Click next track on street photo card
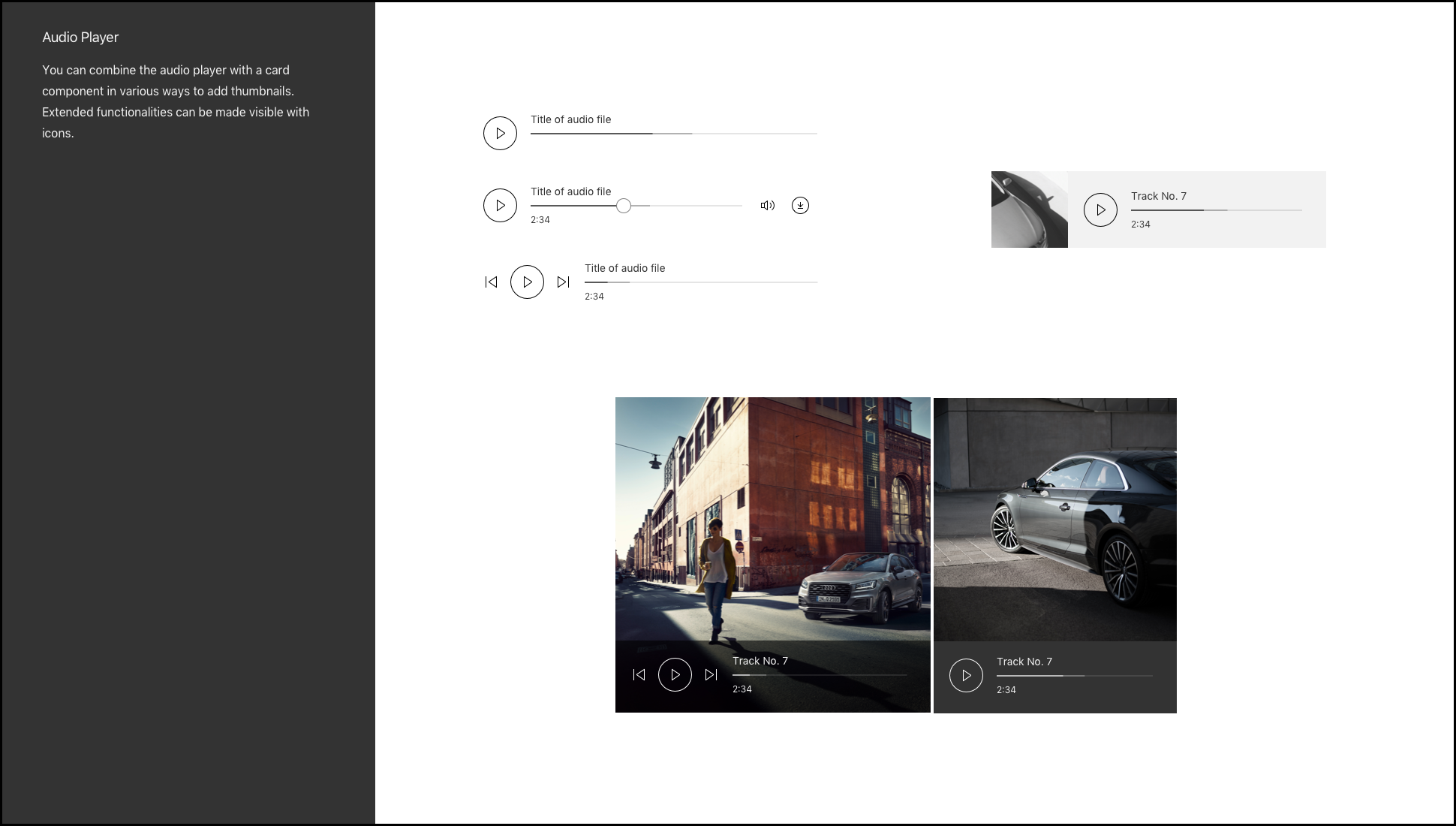Image resolution: width=1456 pixels, height=826 pixels. [711, 674]
